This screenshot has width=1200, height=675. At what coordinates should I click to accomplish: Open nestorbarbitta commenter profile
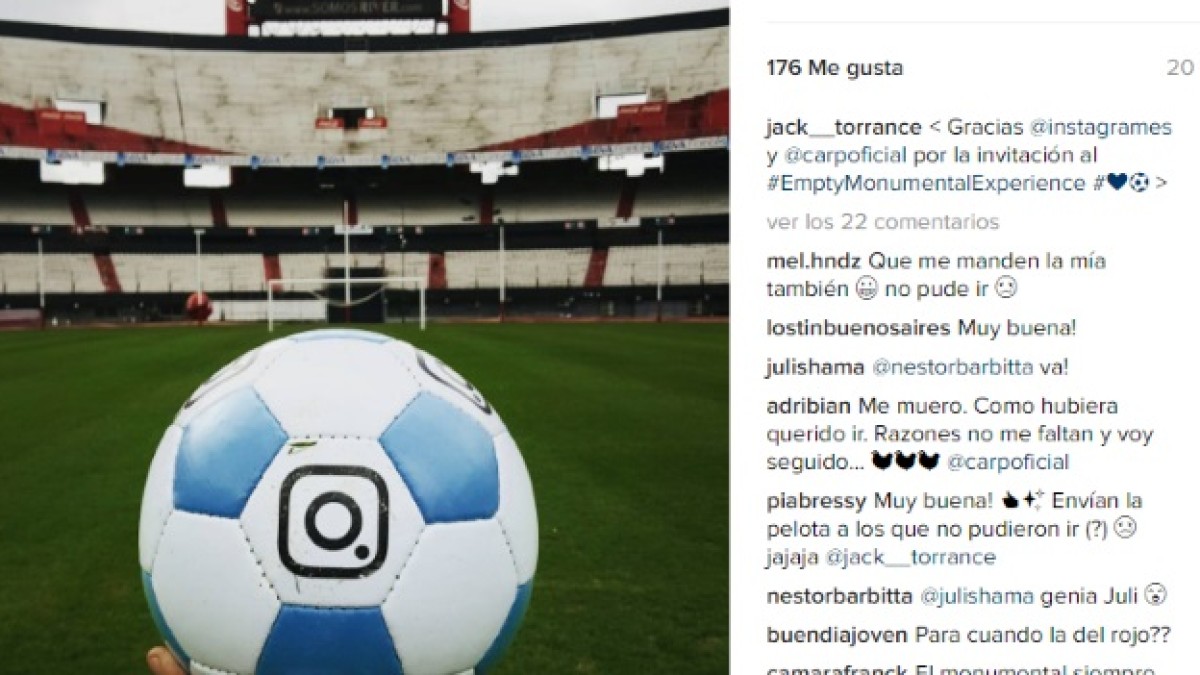pyautogui.click(x=839, y=596)
